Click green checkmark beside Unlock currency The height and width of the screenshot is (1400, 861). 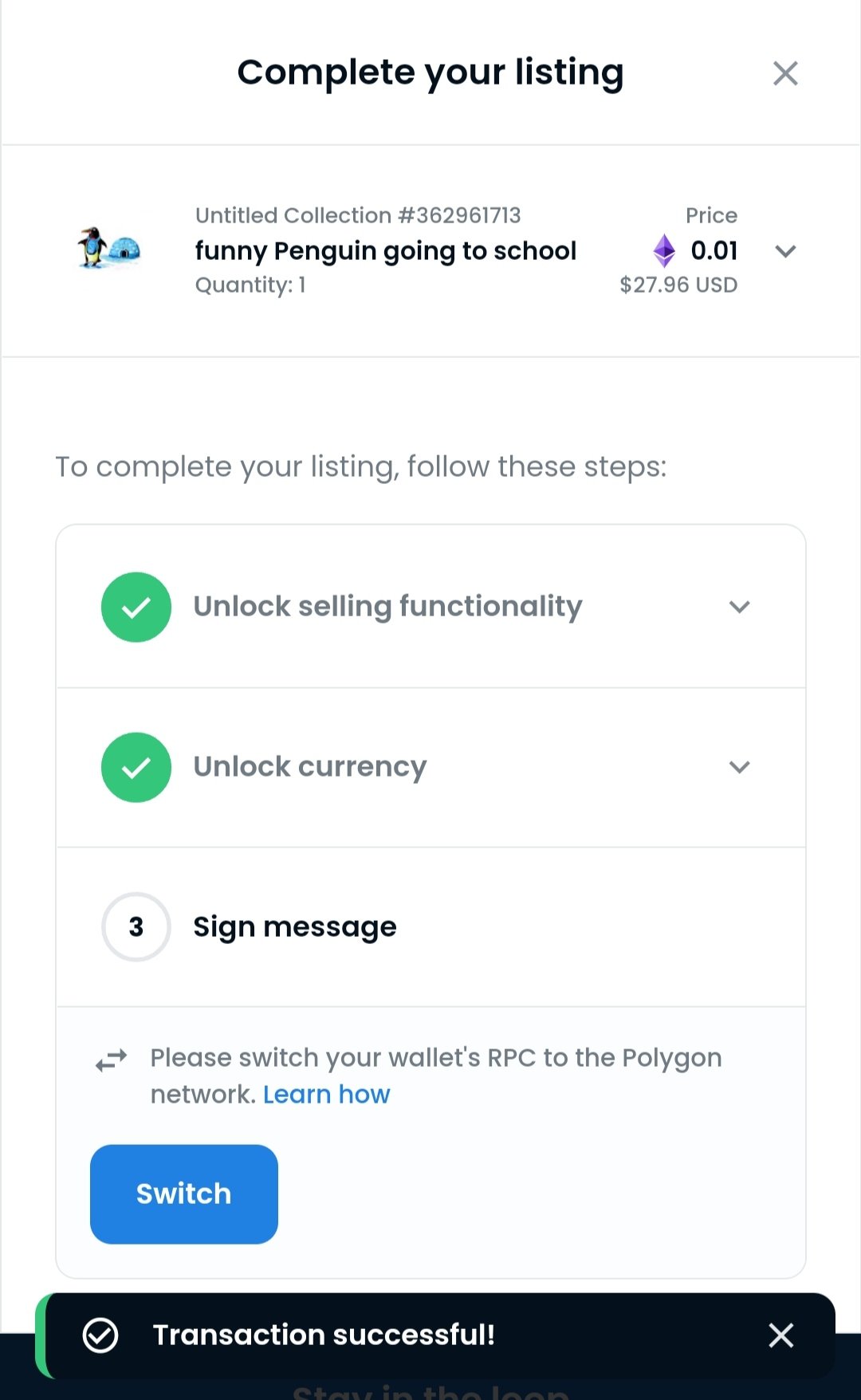[136, 767]
